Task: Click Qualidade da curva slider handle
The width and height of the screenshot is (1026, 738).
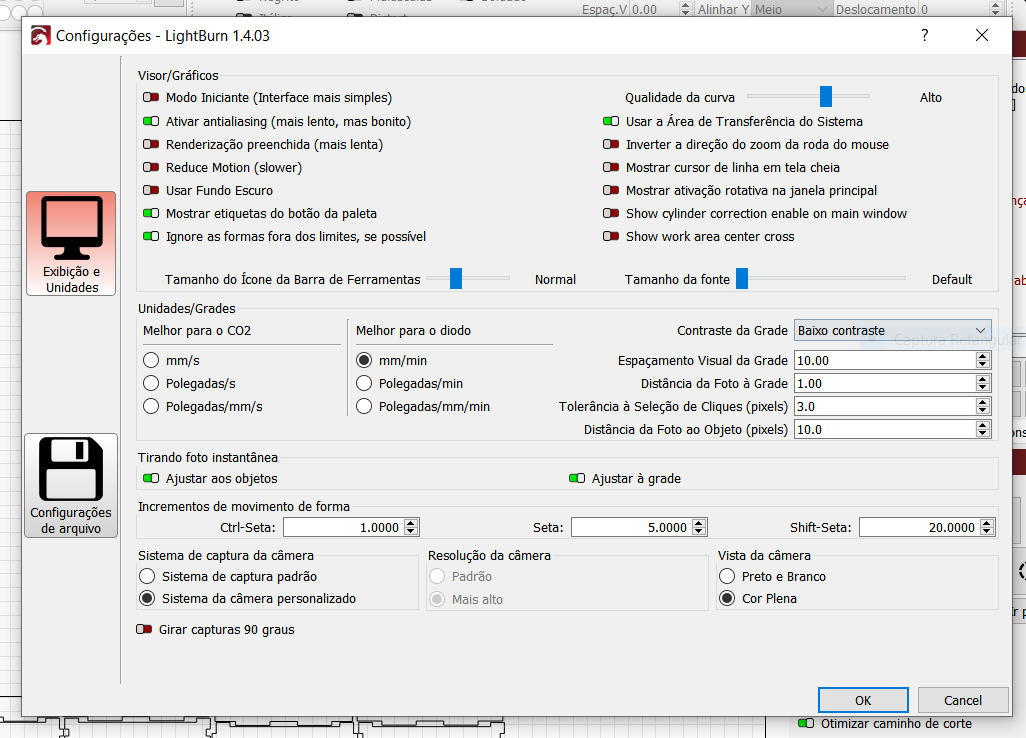Action: [826, 96]
